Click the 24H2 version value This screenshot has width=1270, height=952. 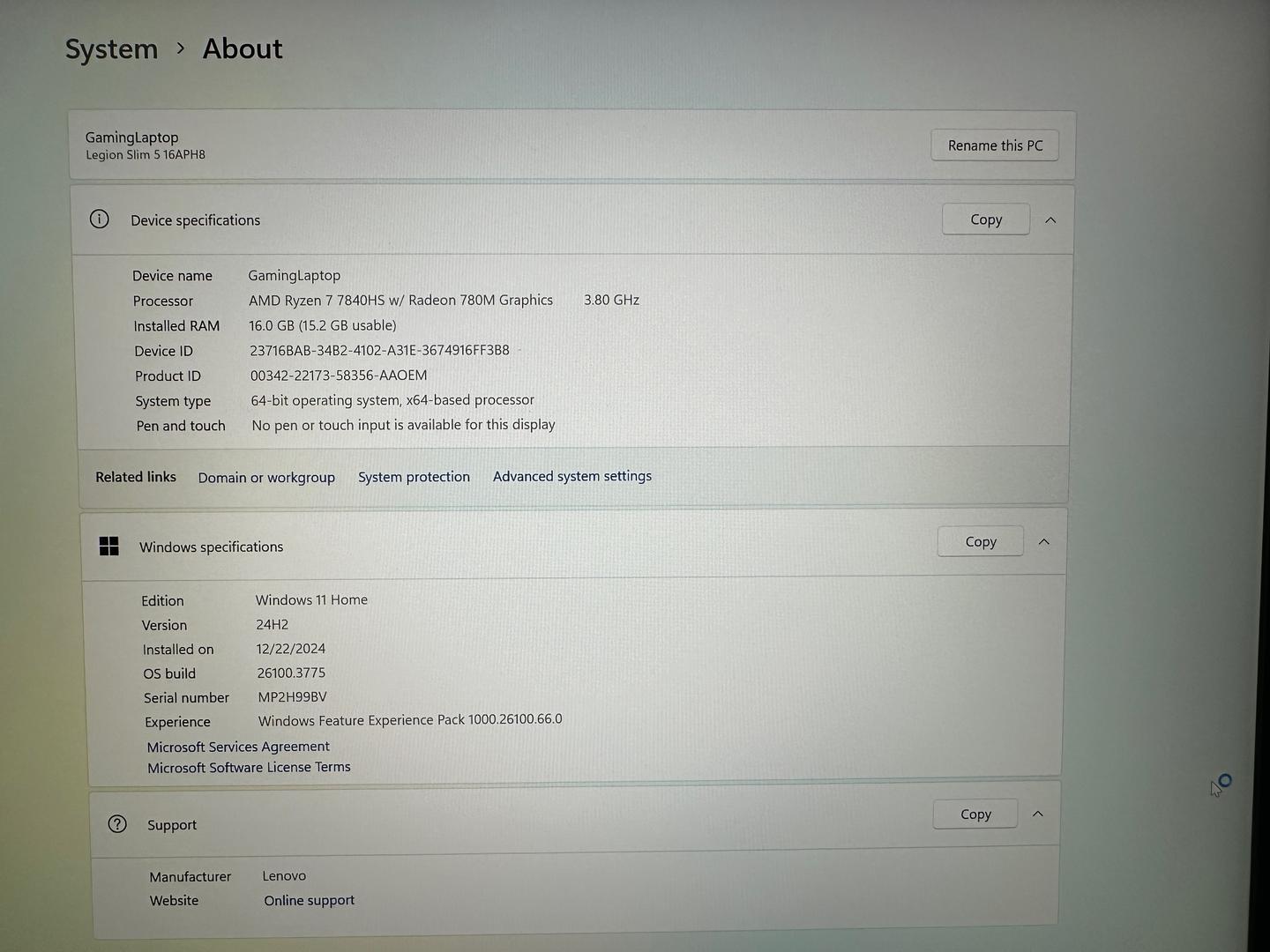pyautogui.click(x=273, y=624)
